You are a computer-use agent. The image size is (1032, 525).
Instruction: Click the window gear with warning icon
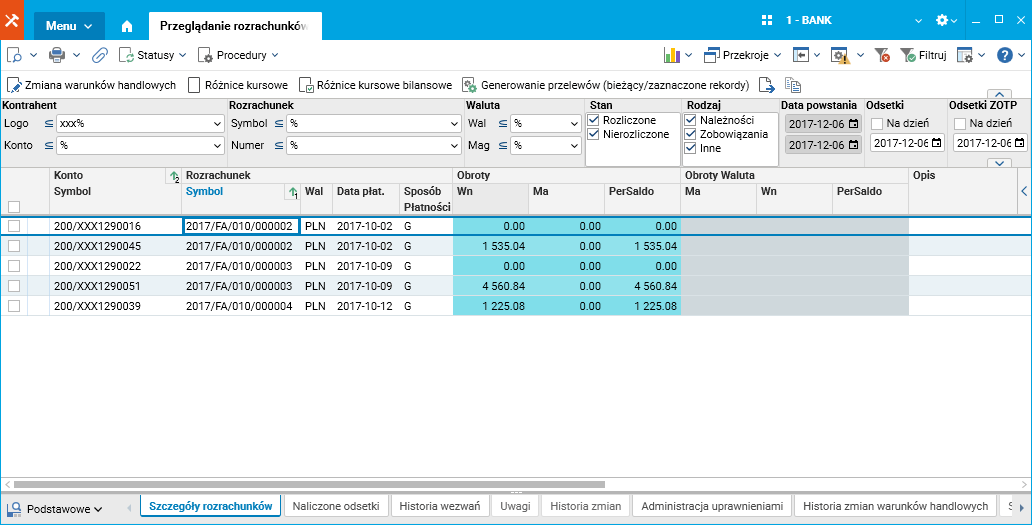[840, 55]
